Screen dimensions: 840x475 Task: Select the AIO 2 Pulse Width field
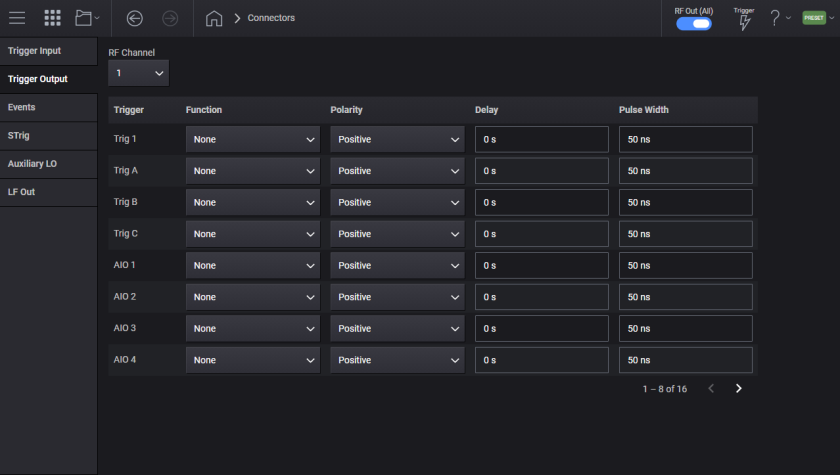685,297
